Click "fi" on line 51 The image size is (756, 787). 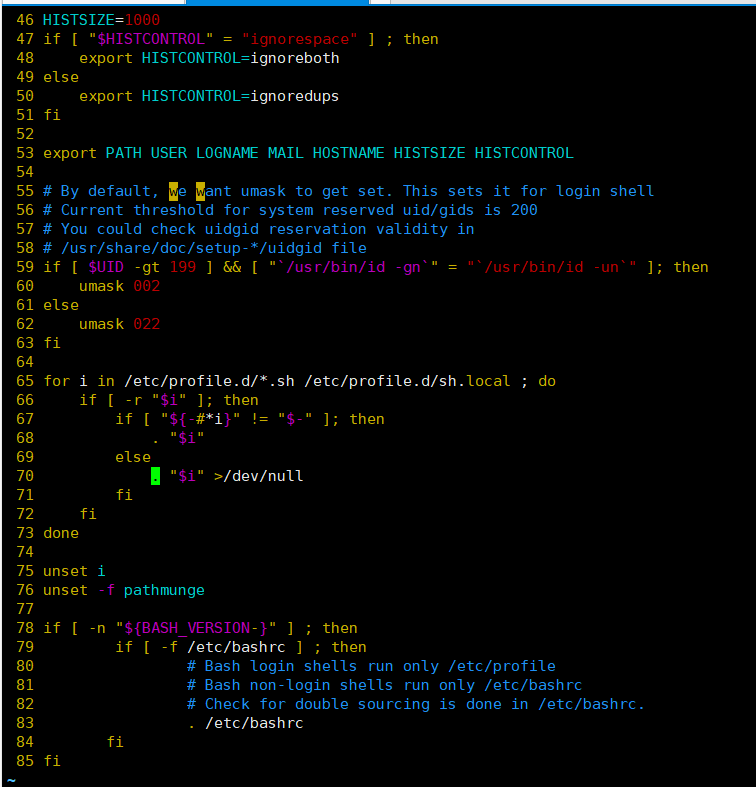click(52, 115)
